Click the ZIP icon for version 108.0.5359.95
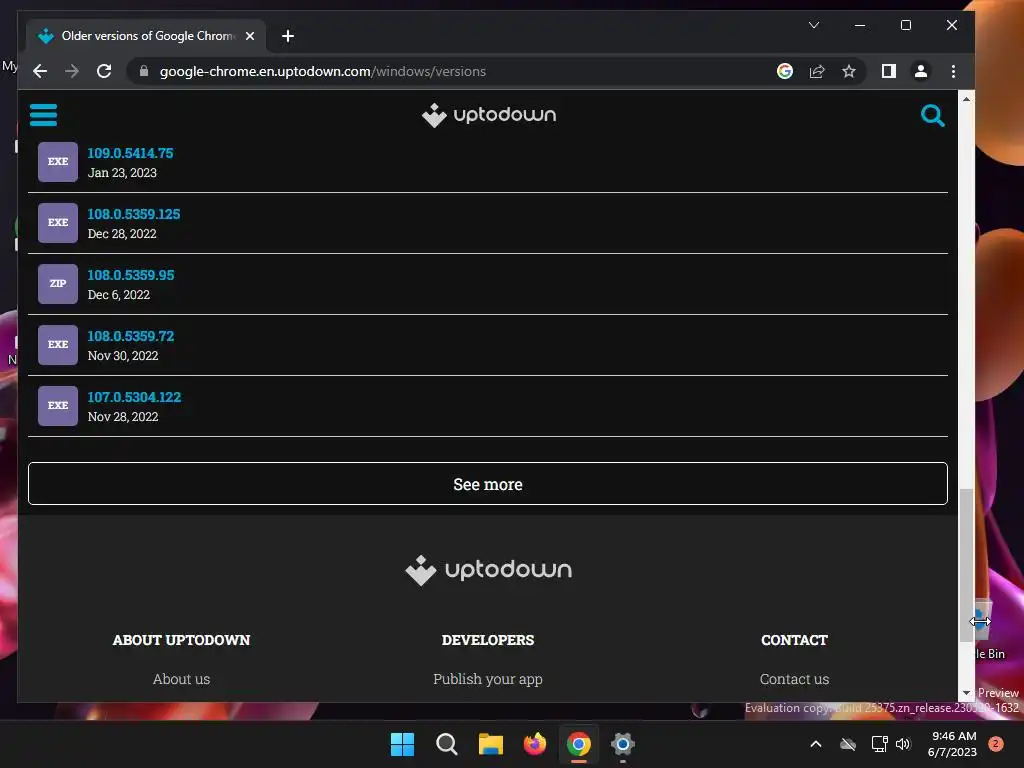This screenshot has height=768, width=1024. 57,283
